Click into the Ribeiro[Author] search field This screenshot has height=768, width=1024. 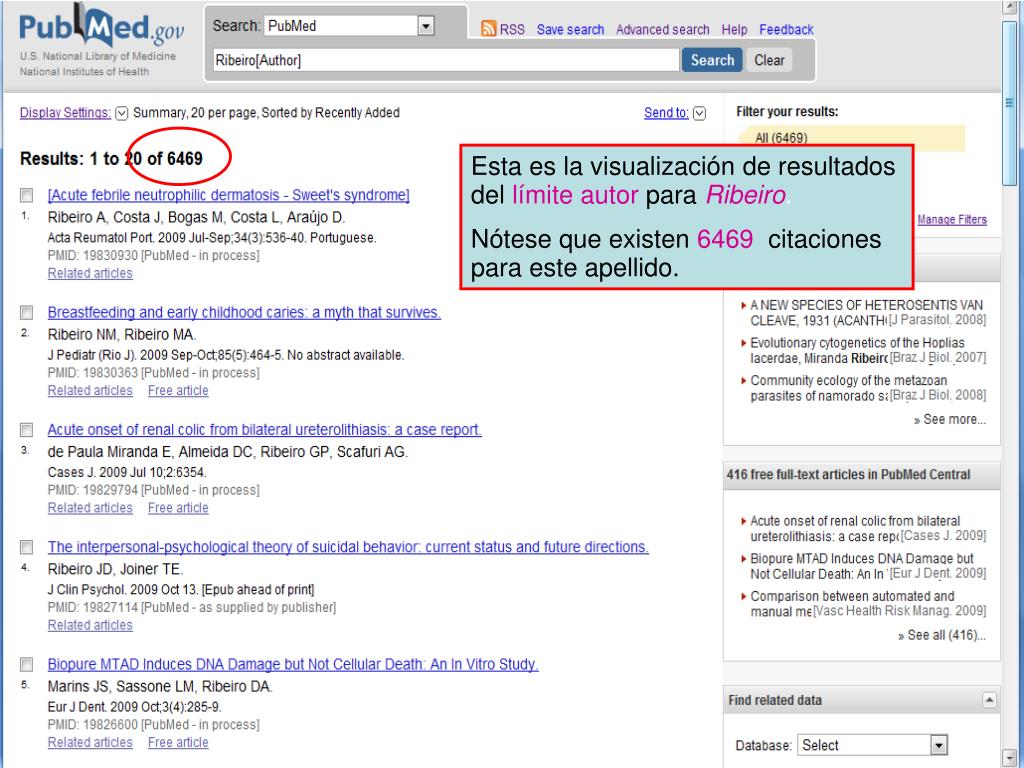tap(446, 60)
